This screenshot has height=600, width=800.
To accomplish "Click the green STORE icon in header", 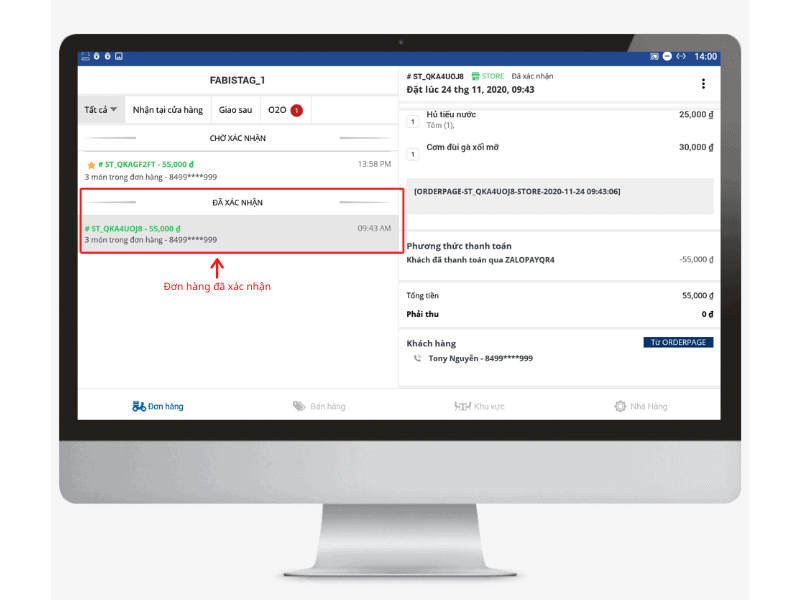I will coord(476,76).
